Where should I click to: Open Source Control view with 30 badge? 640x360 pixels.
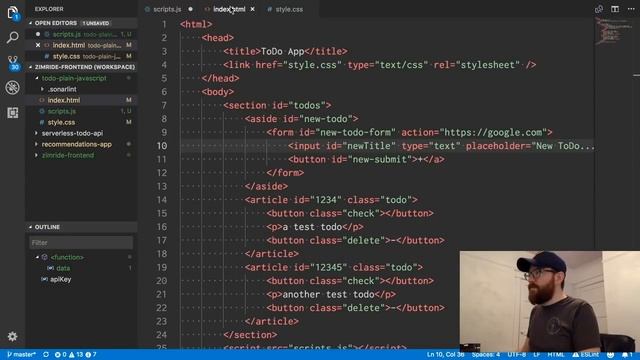tap(13, 63)
